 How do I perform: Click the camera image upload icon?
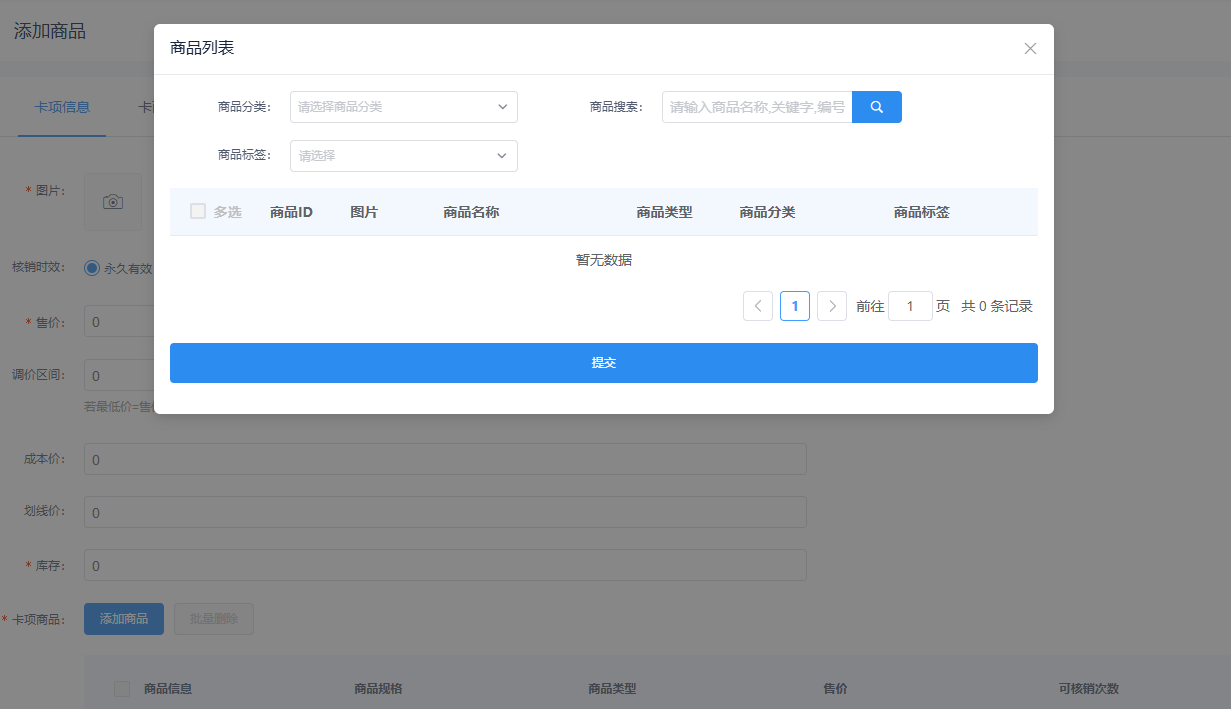[x=113, y=202]
